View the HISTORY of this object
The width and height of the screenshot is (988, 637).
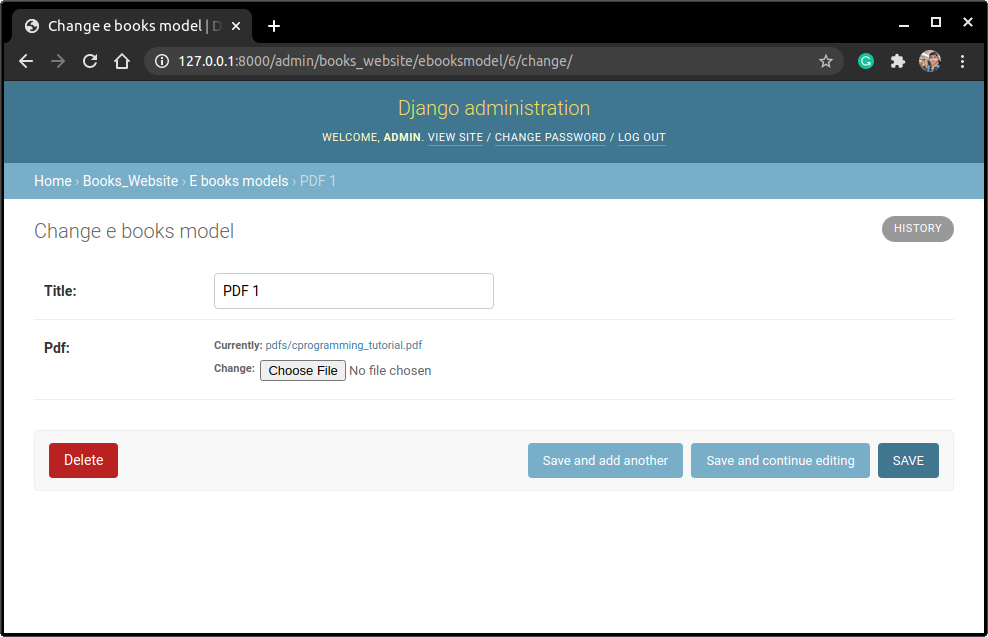917,228
